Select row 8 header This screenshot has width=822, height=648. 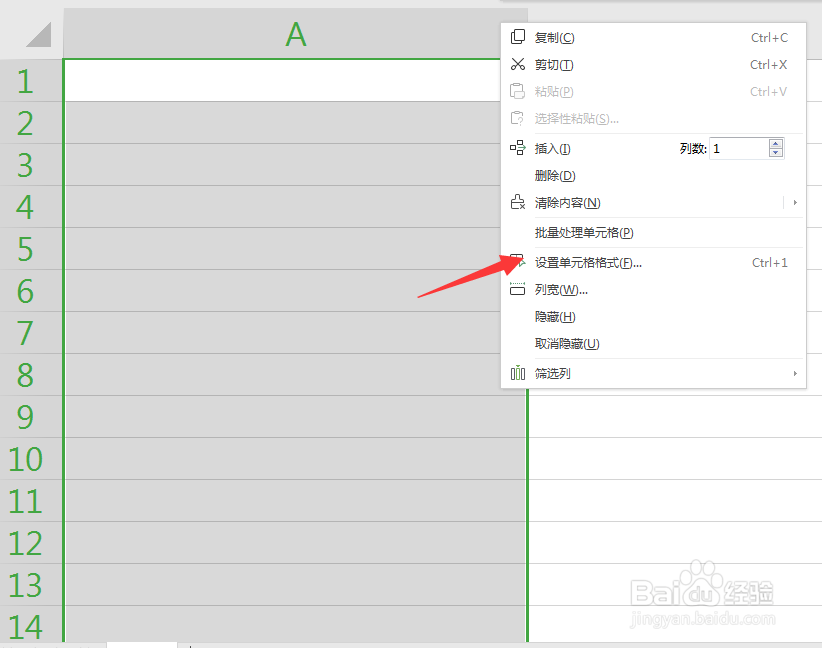[x=31, y=375]
